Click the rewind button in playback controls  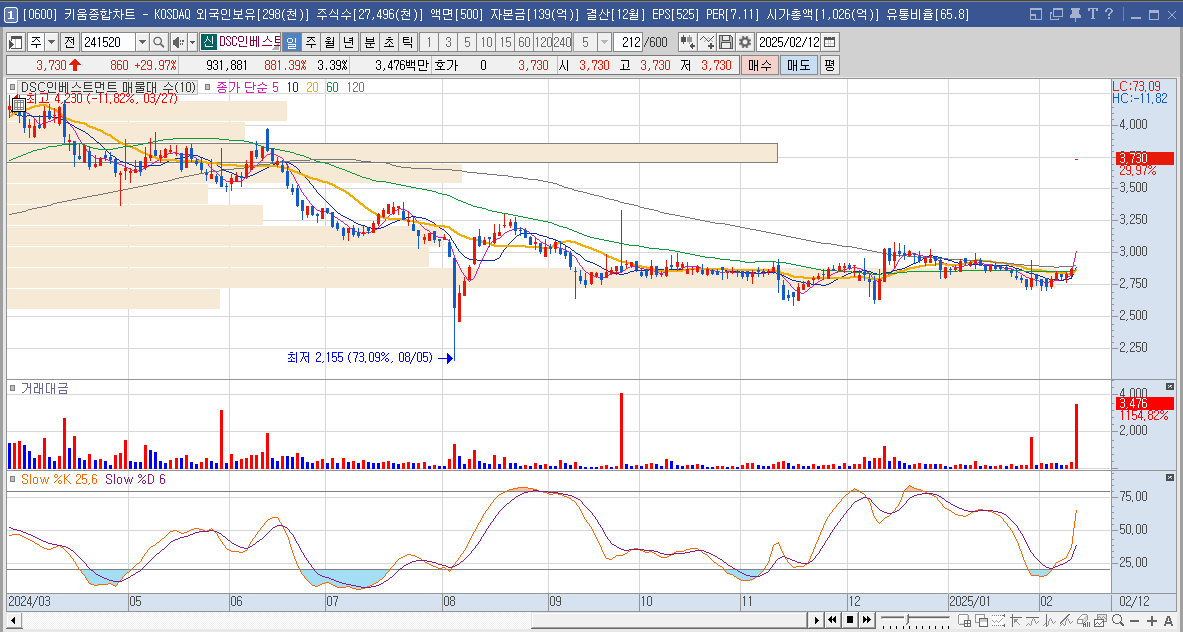[x=832, y=620]
